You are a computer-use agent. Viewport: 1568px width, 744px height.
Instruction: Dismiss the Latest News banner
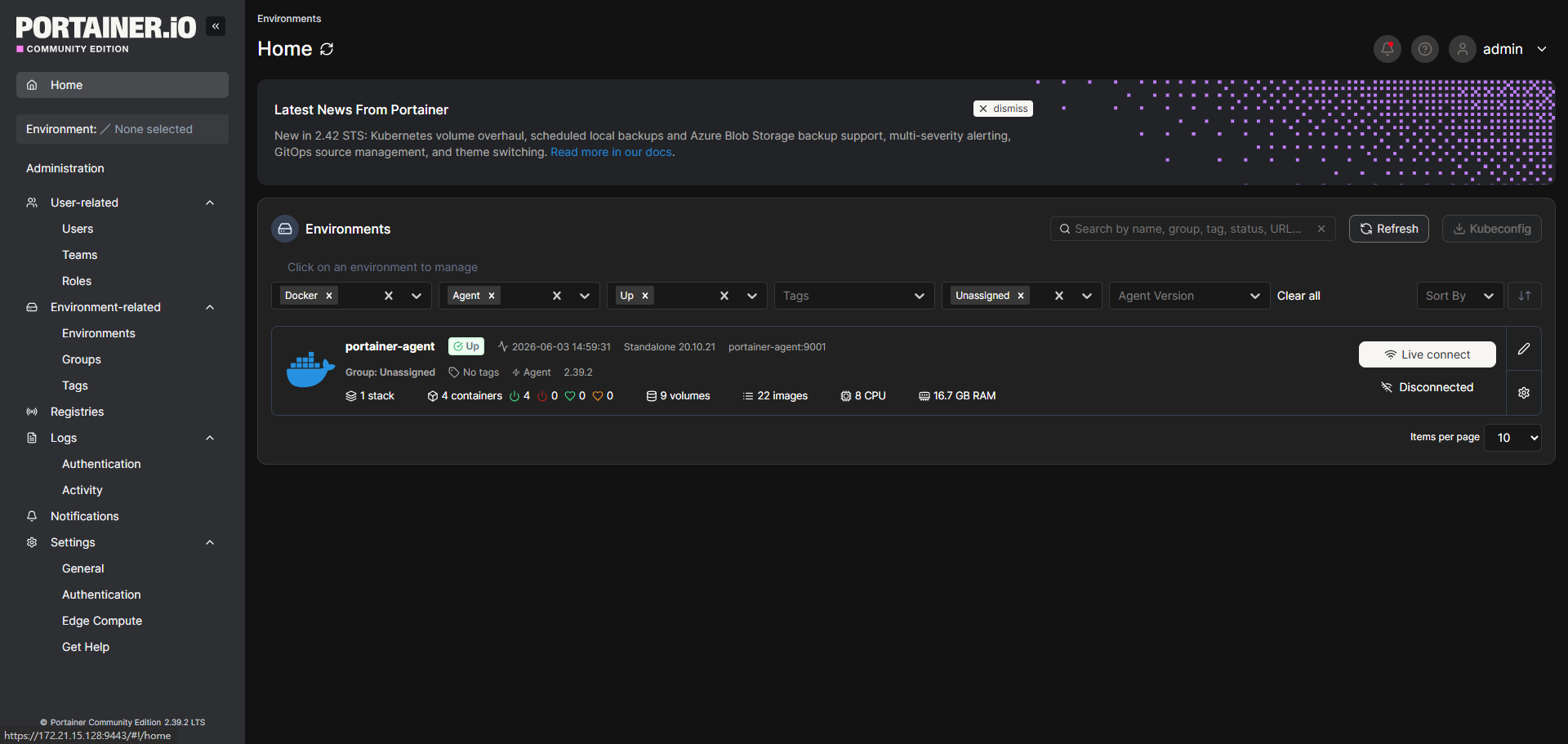pos(1003,109)
